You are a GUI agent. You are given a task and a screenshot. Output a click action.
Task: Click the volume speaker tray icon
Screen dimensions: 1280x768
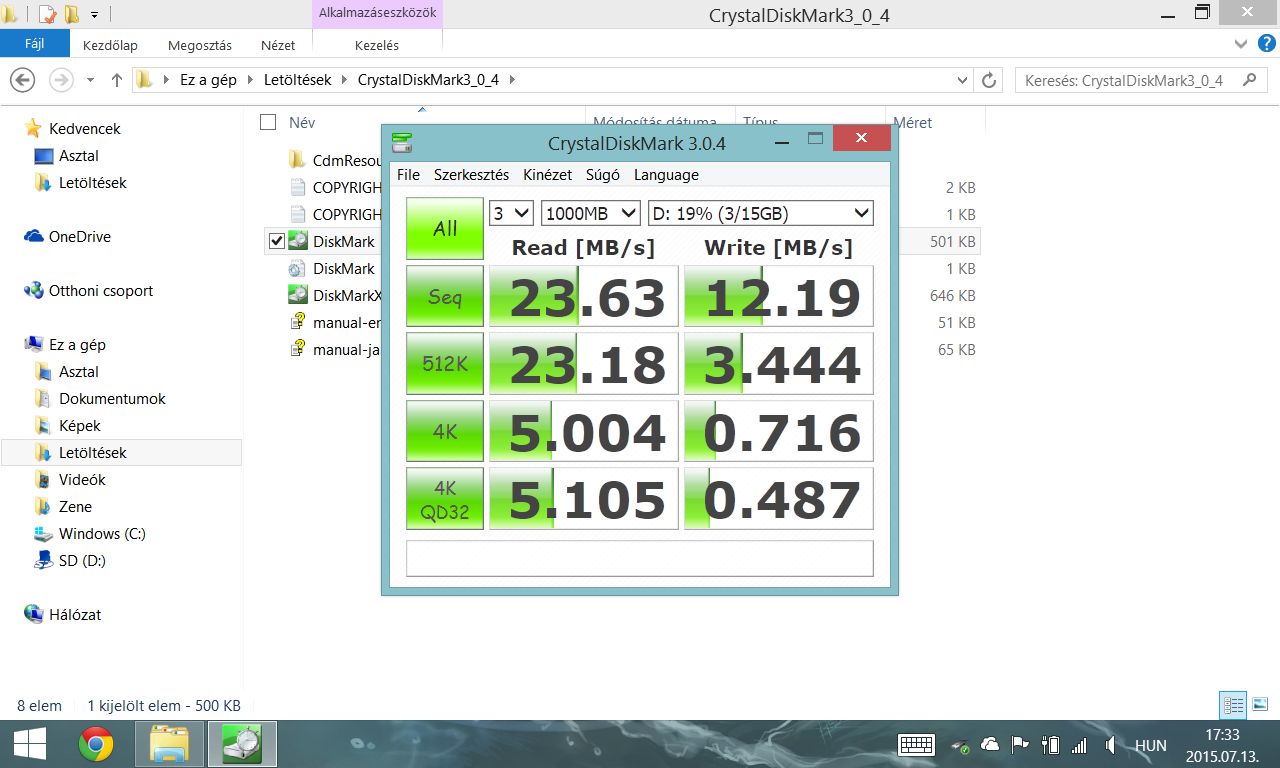[x=1109, y=745]
